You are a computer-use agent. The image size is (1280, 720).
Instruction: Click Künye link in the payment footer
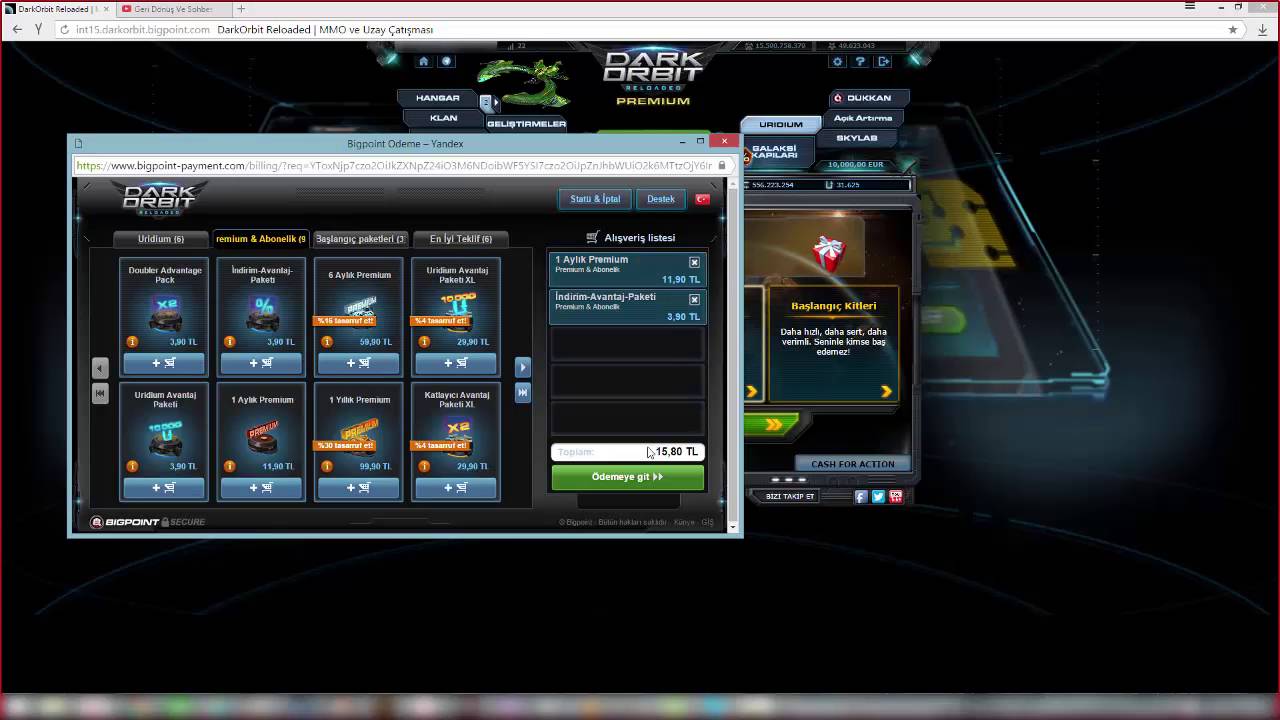684,522
